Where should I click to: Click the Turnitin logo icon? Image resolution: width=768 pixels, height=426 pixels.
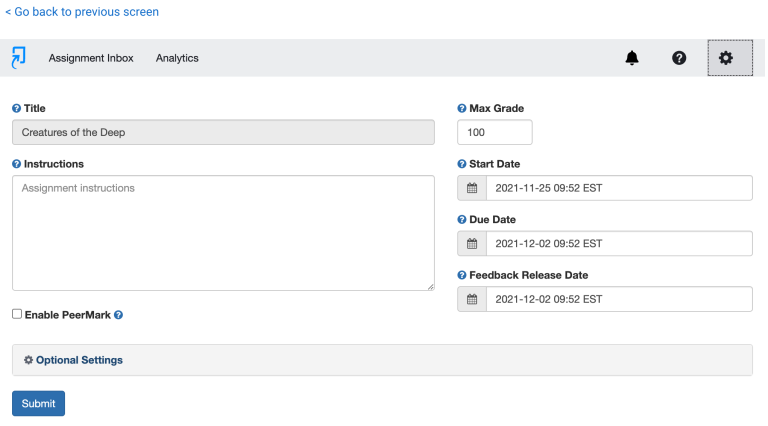pos(19,58)
